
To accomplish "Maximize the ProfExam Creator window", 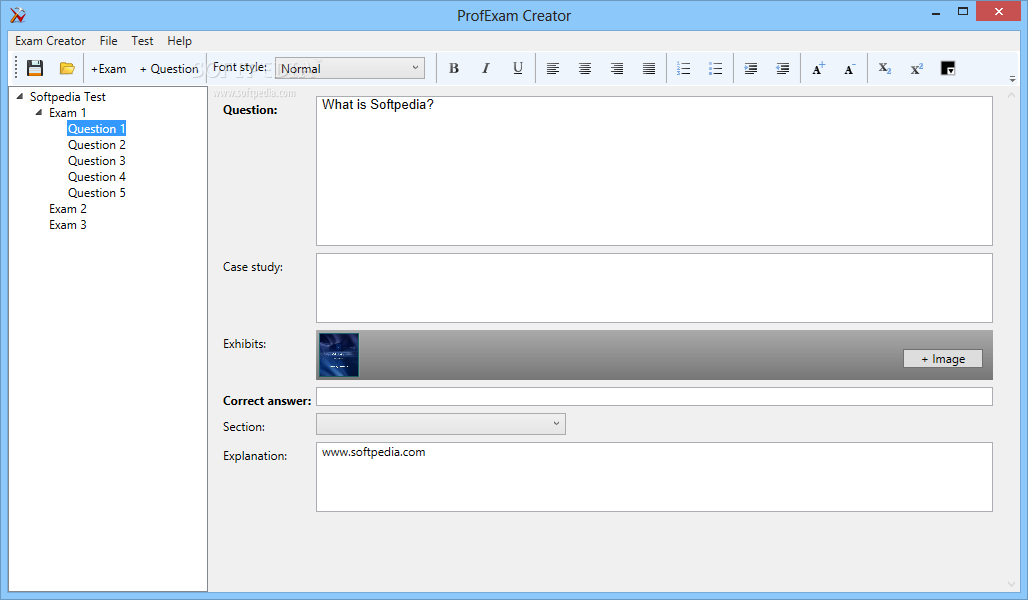I will (962, 12).
